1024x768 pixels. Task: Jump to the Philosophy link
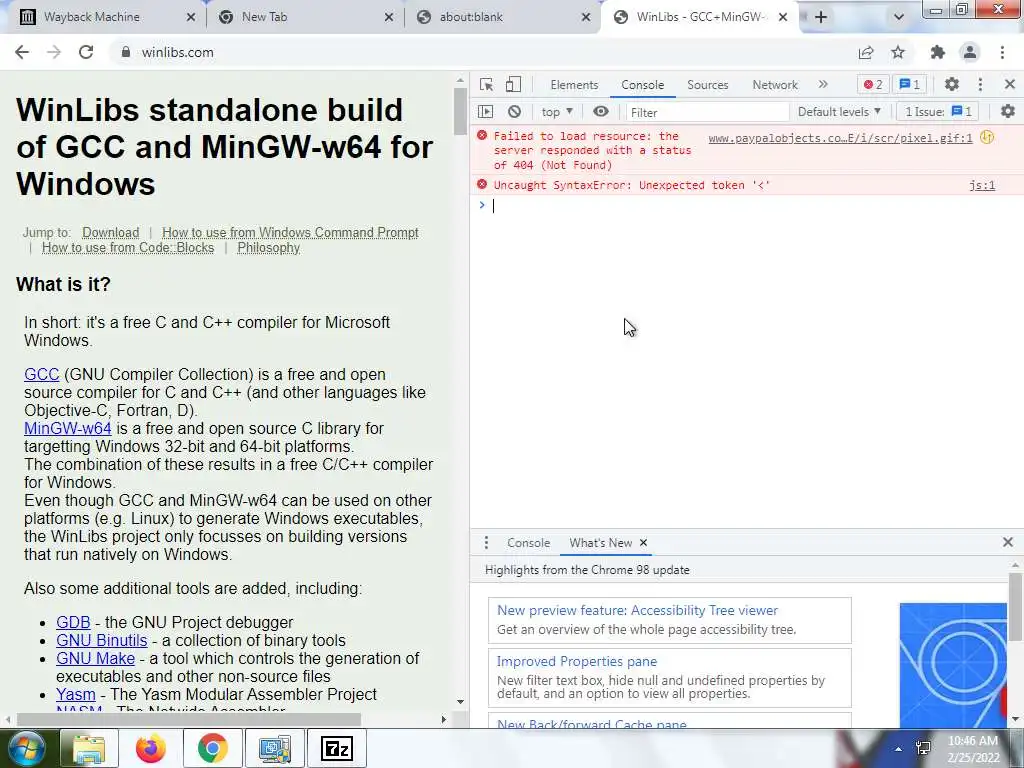(268, 248)
